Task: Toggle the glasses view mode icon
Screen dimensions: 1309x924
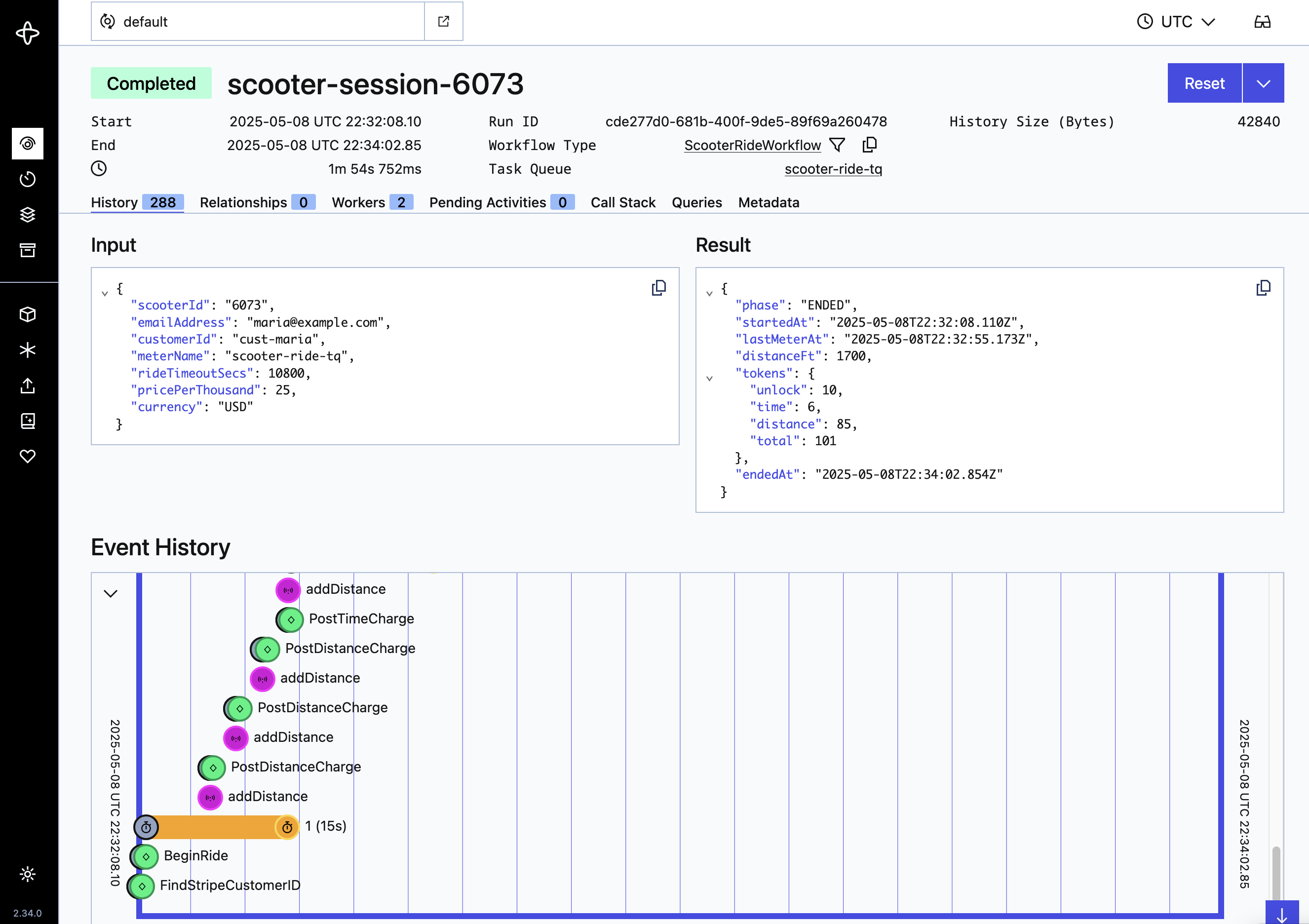Action: coord(1262,22)
